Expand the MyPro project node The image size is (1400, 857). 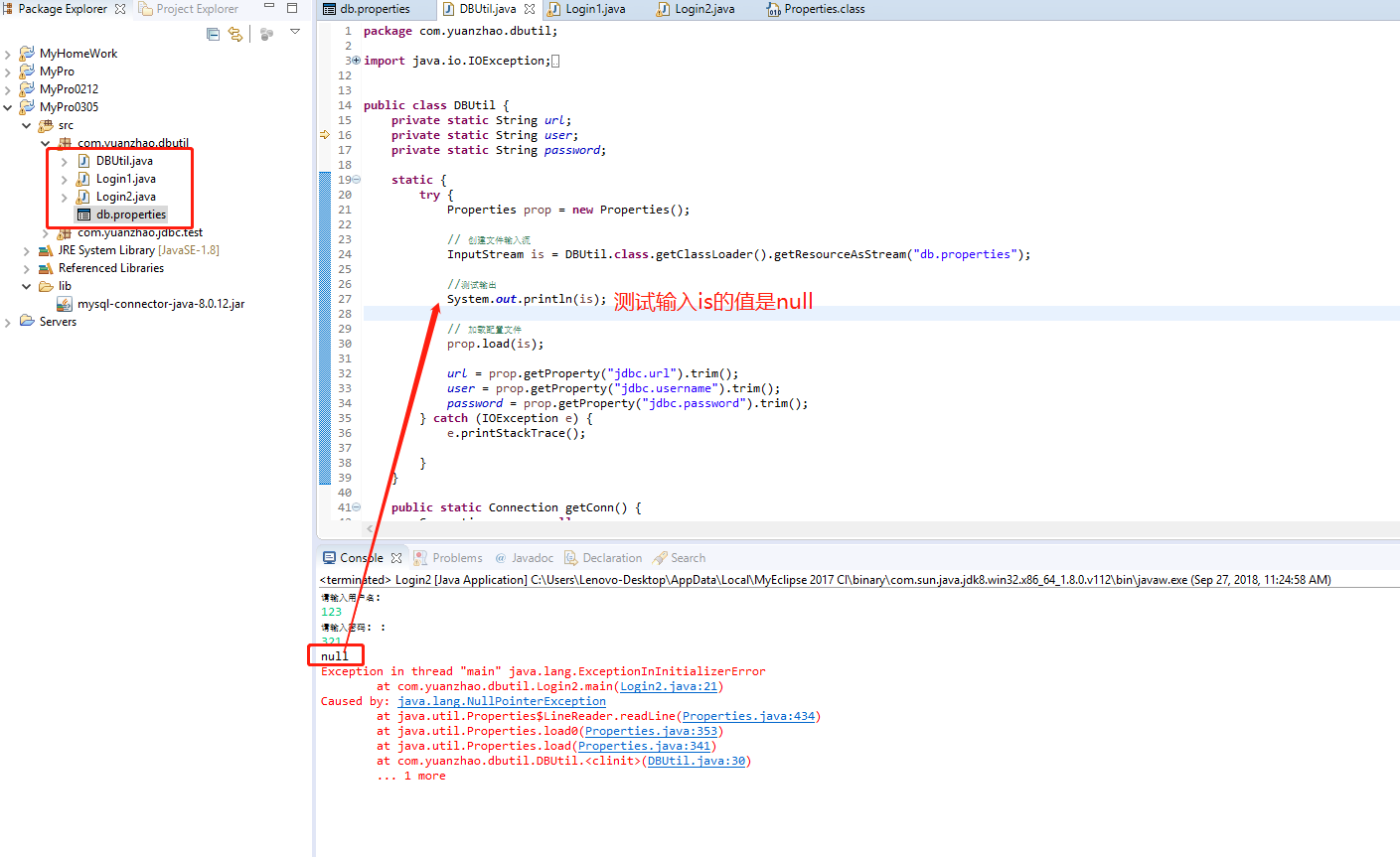[x=8, y=71]
